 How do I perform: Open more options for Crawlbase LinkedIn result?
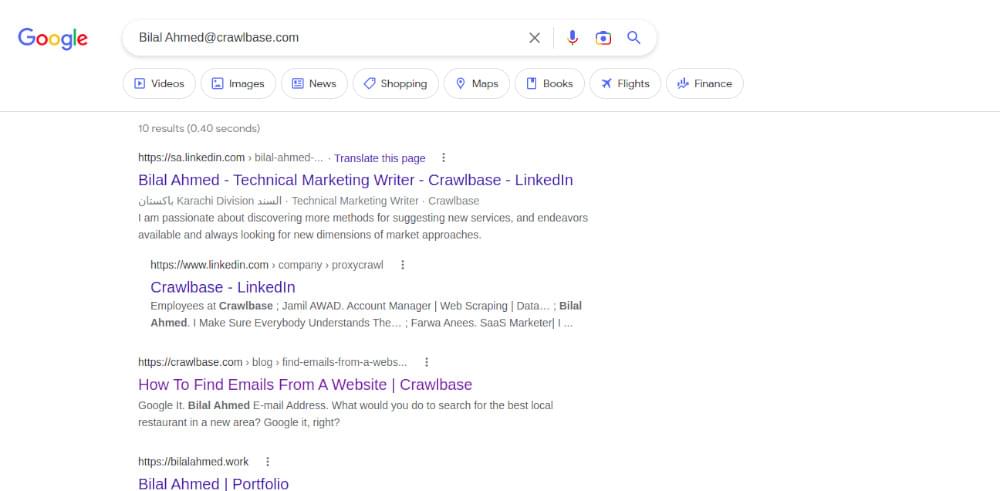point(403,265)
